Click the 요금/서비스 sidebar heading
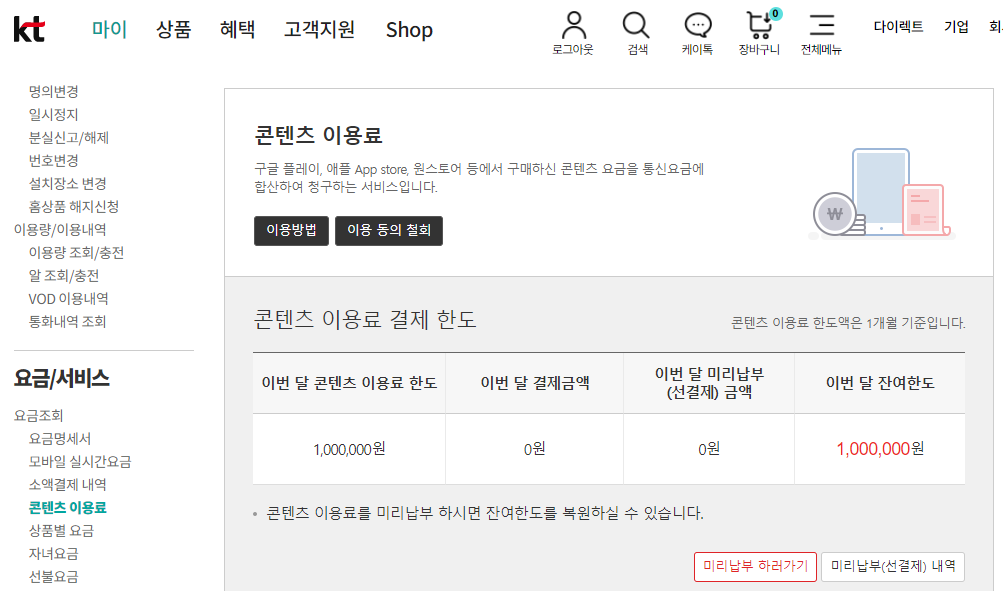 coord(62,379)
